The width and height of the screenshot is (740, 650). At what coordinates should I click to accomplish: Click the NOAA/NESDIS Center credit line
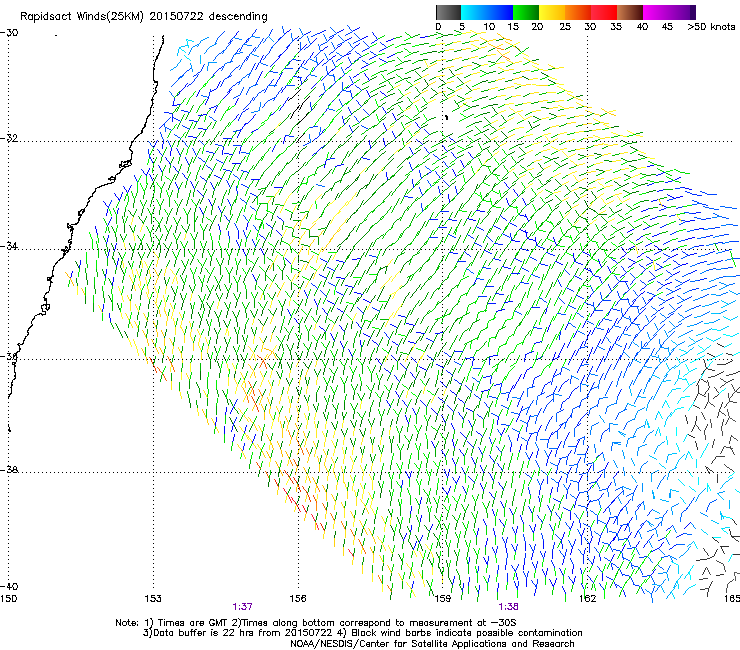pos(432,644)
